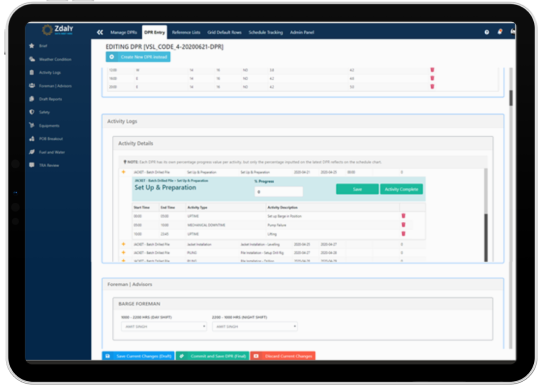Select the DPR Entry tab
Screen dimensions: 549x391
point(154,32)
